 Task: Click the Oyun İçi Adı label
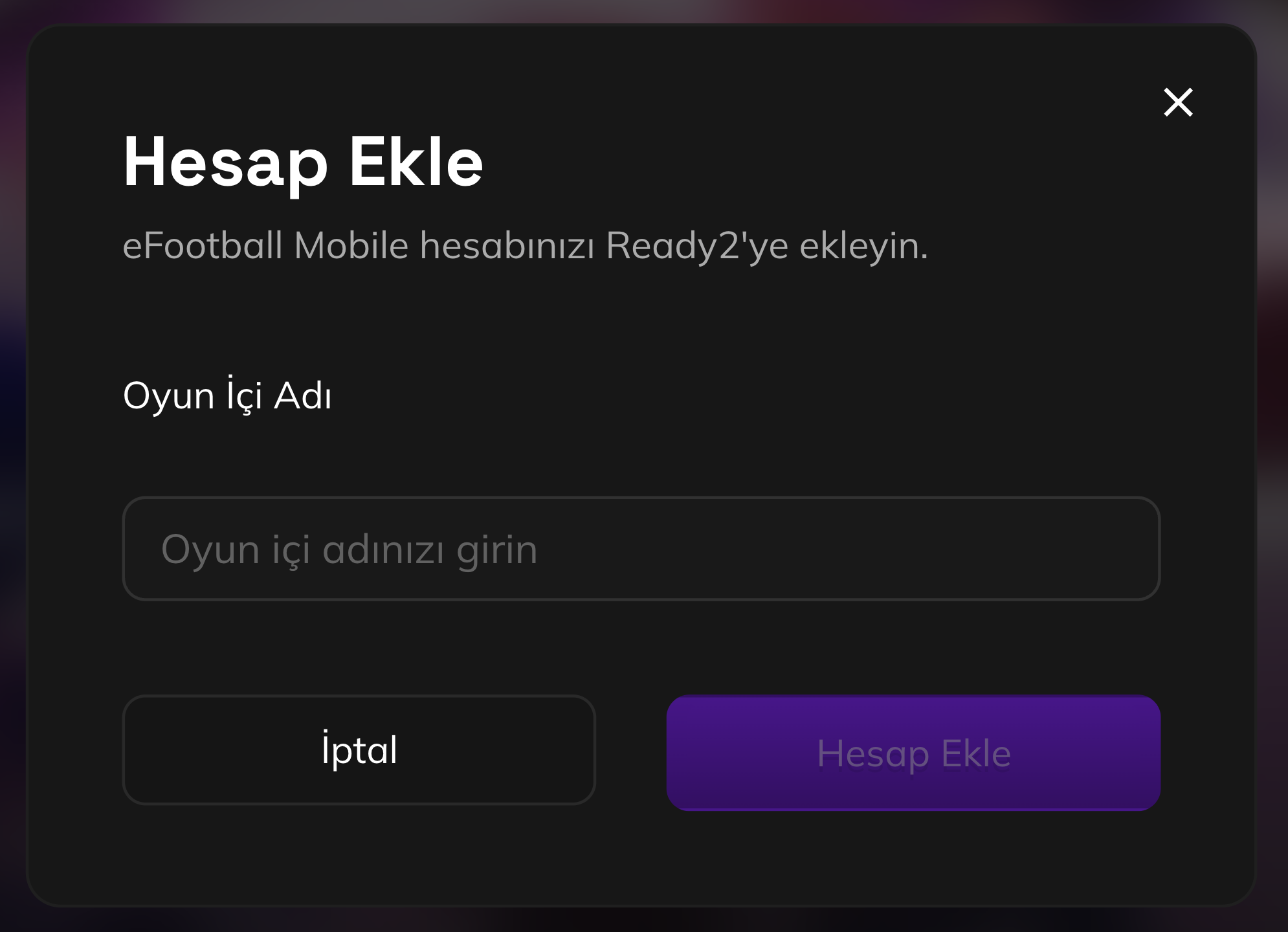coord(227,394)
